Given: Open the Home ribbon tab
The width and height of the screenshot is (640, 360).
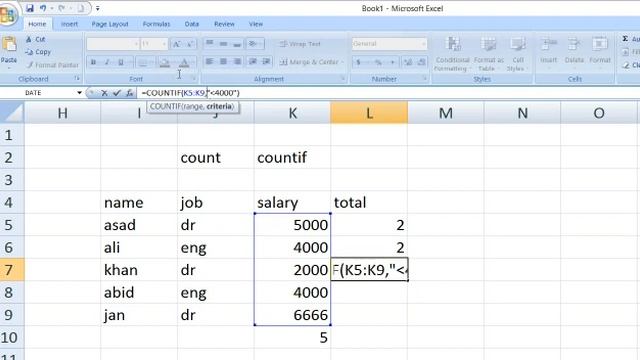Looking at the screenshot, I should (37, 24).
